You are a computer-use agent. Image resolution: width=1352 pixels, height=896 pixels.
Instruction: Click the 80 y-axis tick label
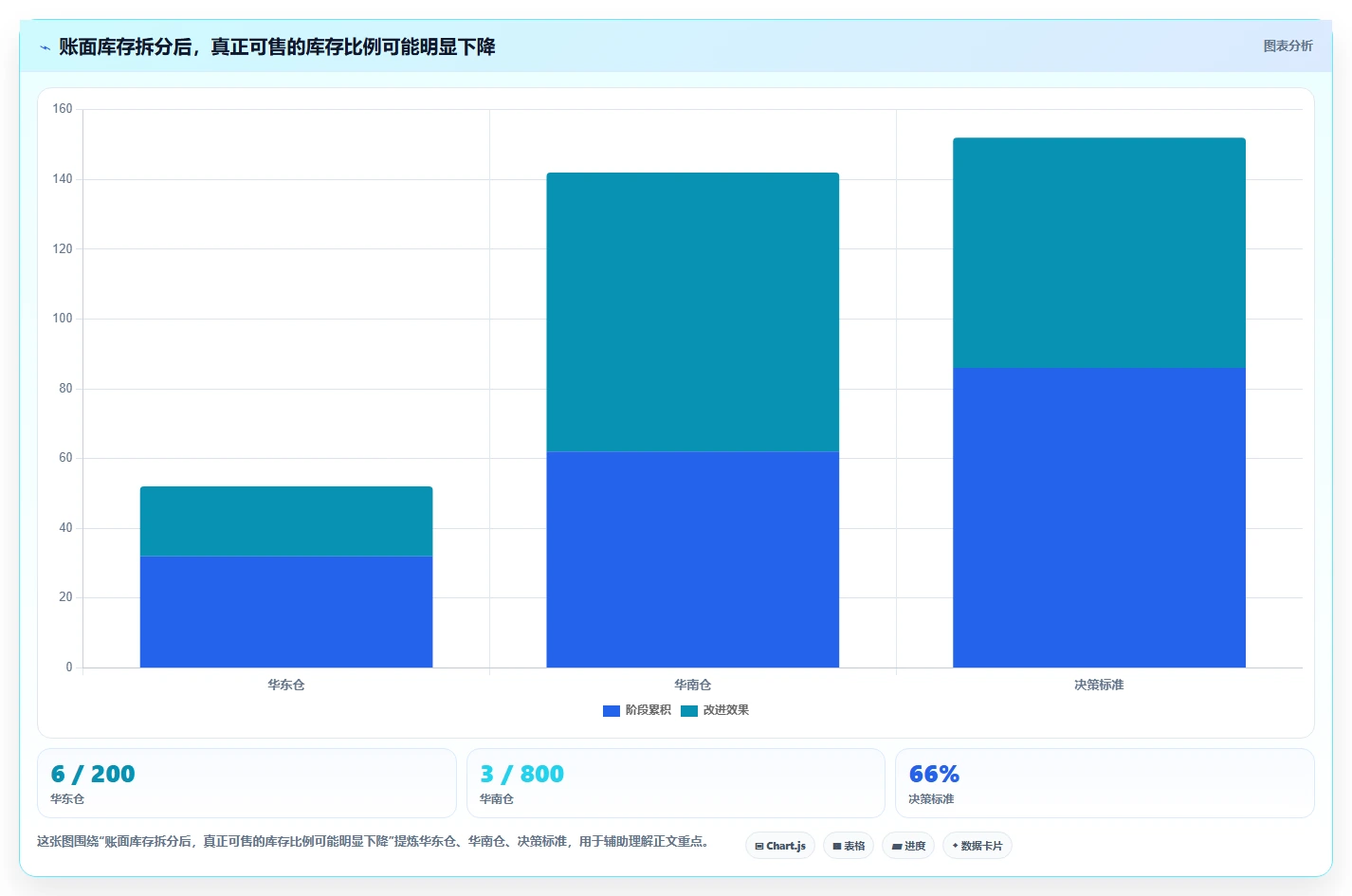tap(65, 389)
